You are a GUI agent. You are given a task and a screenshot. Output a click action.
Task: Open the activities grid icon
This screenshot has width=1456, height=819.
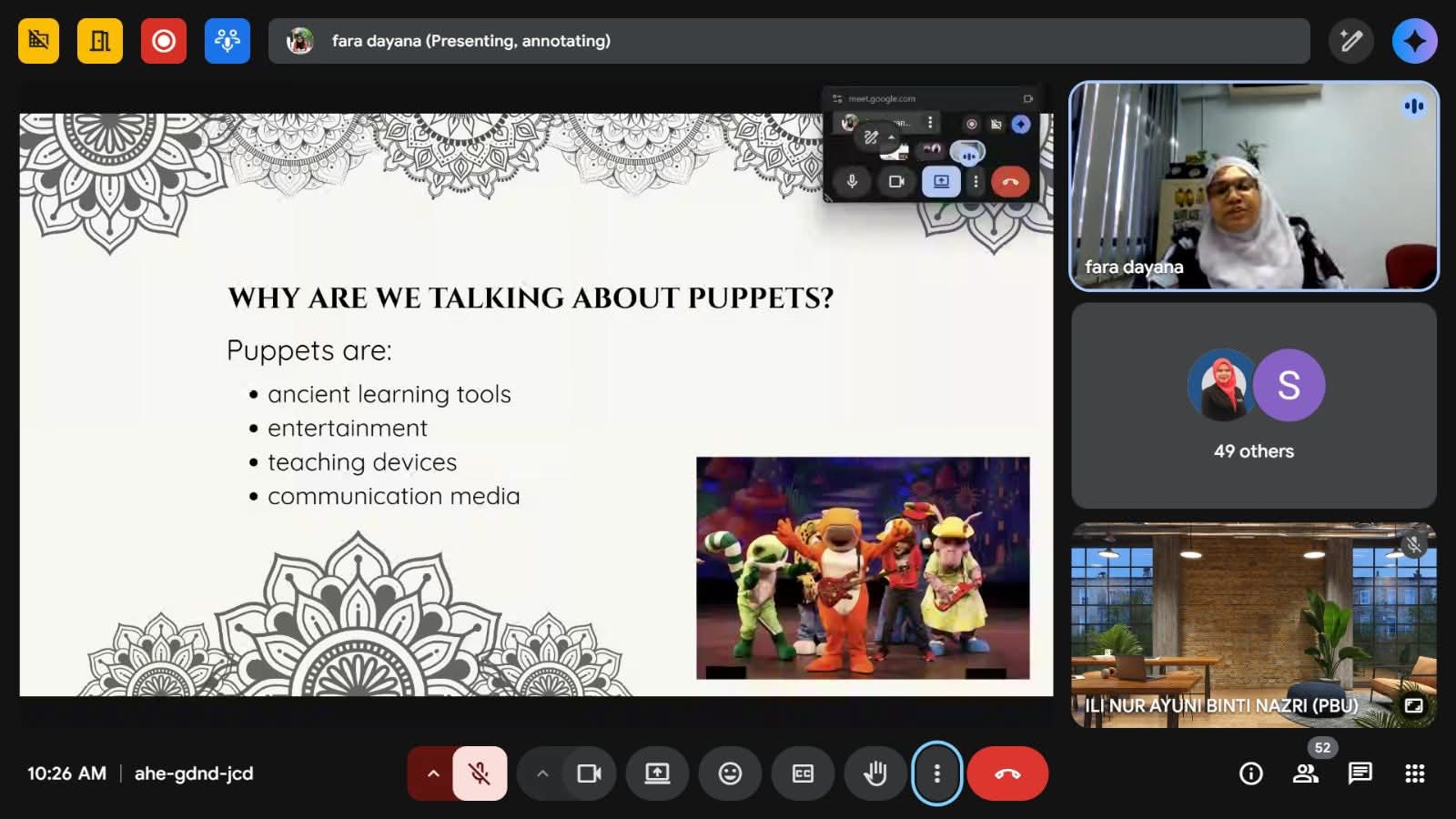[1414, 773]
